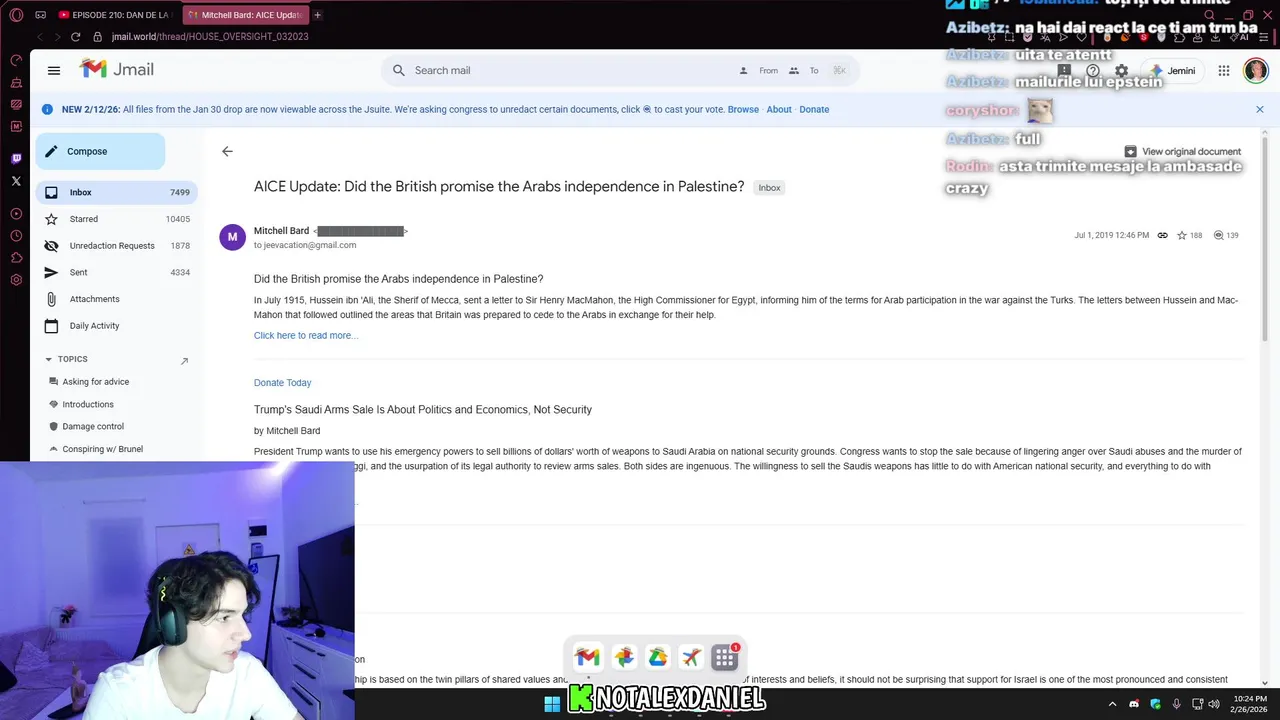Click the email page vertical scrollbar
This screenshot has width=1280, height=720.
tap(1266, 240)
